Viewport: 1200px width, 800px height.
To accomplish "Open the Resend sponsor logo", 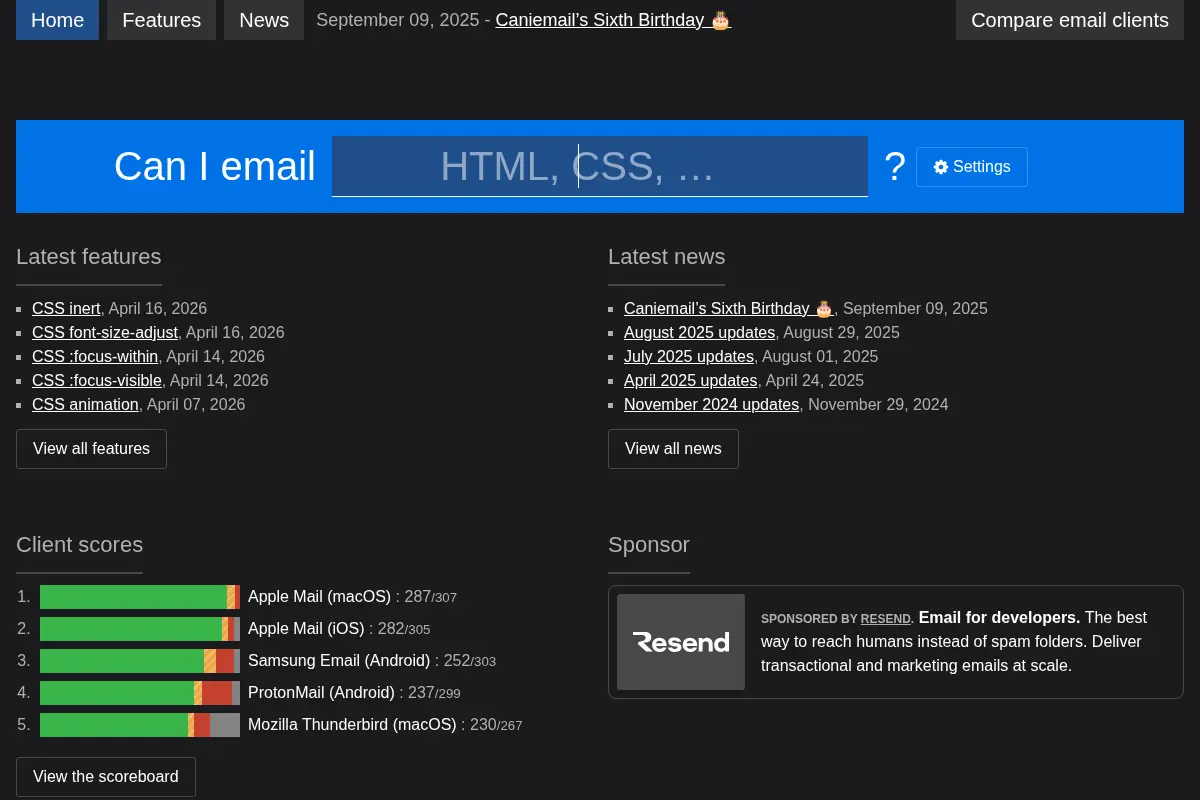I will pos(681,642).
